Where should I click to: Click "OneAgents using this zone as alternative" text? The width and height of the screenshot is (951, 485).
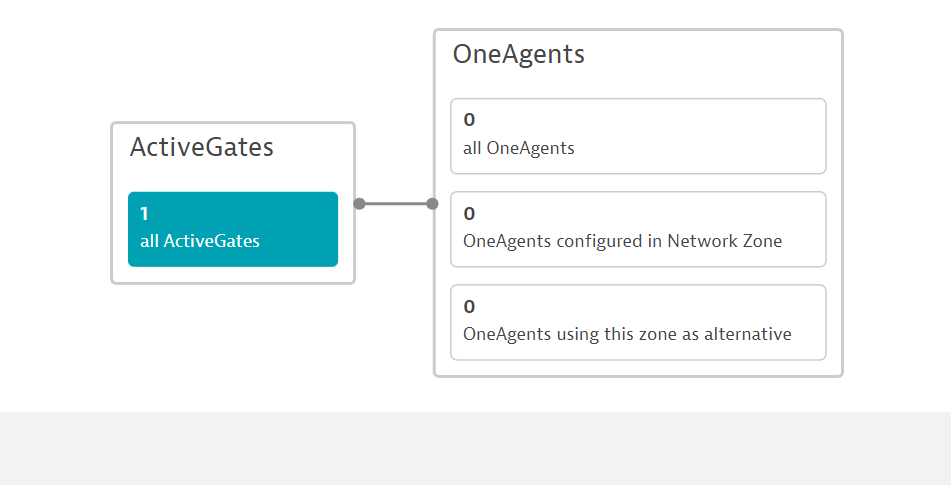tap(627, 334)
